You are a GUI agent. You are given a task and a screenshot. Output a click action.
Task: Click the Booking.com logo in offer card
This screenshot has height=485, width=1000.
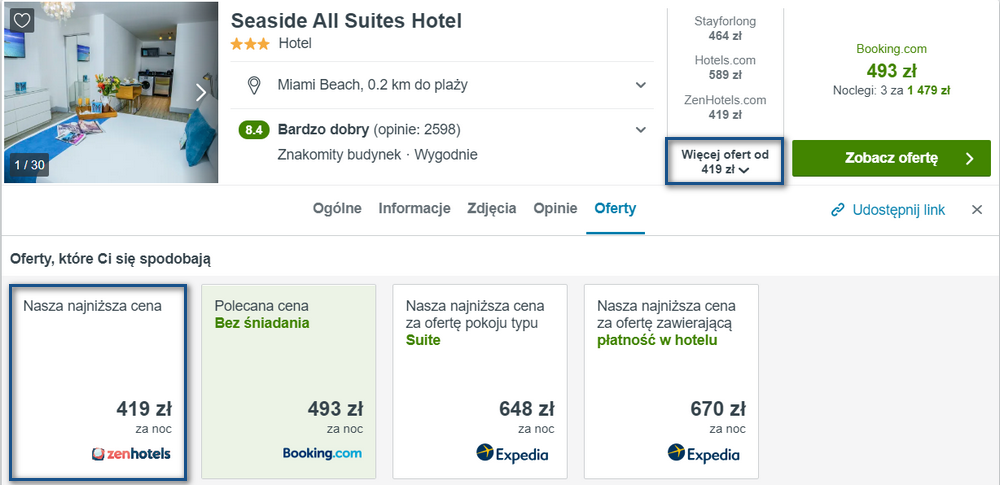click(x=322, y=453)
